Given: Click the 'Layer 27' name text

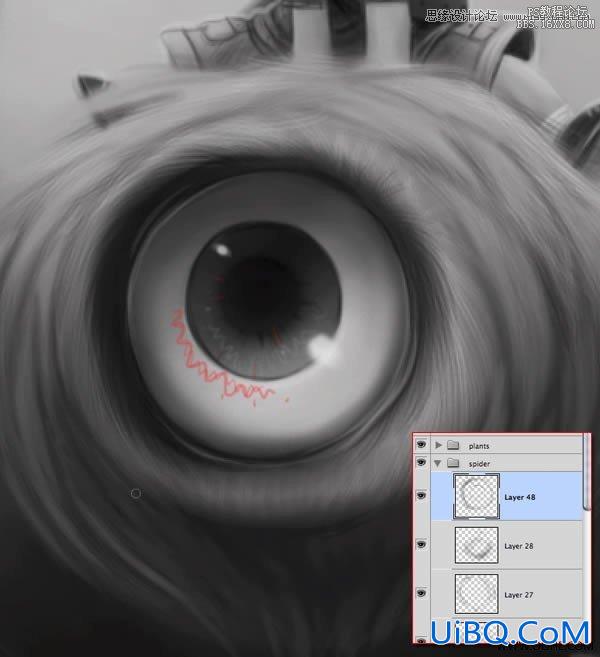Looking at the screenshot, I should (x=519, y=595).
